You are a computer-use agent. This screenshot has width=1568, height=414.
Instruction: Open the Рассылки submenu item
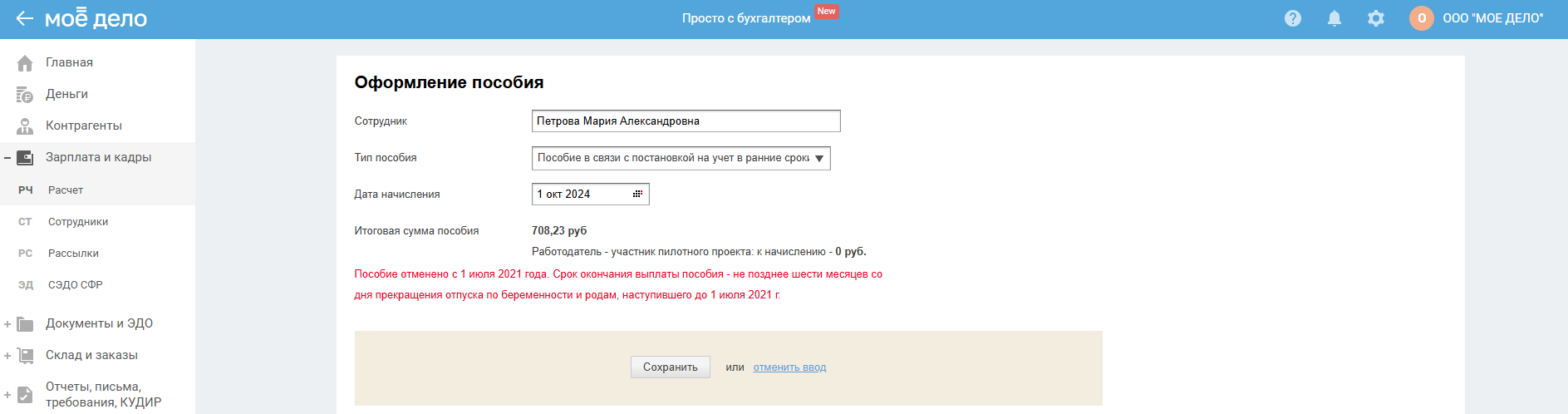pos(73,254)
